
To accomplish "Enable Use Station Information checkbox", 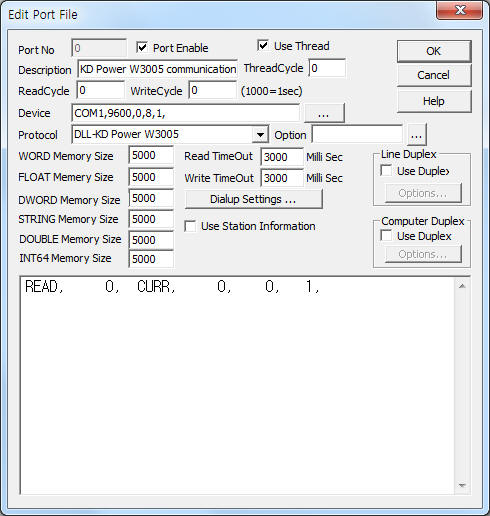I will coord(190,226).
